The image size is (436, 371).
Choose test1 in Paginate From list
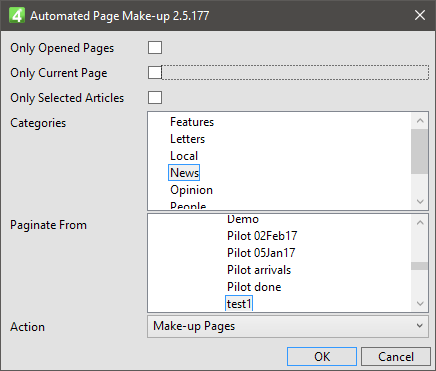239,303
